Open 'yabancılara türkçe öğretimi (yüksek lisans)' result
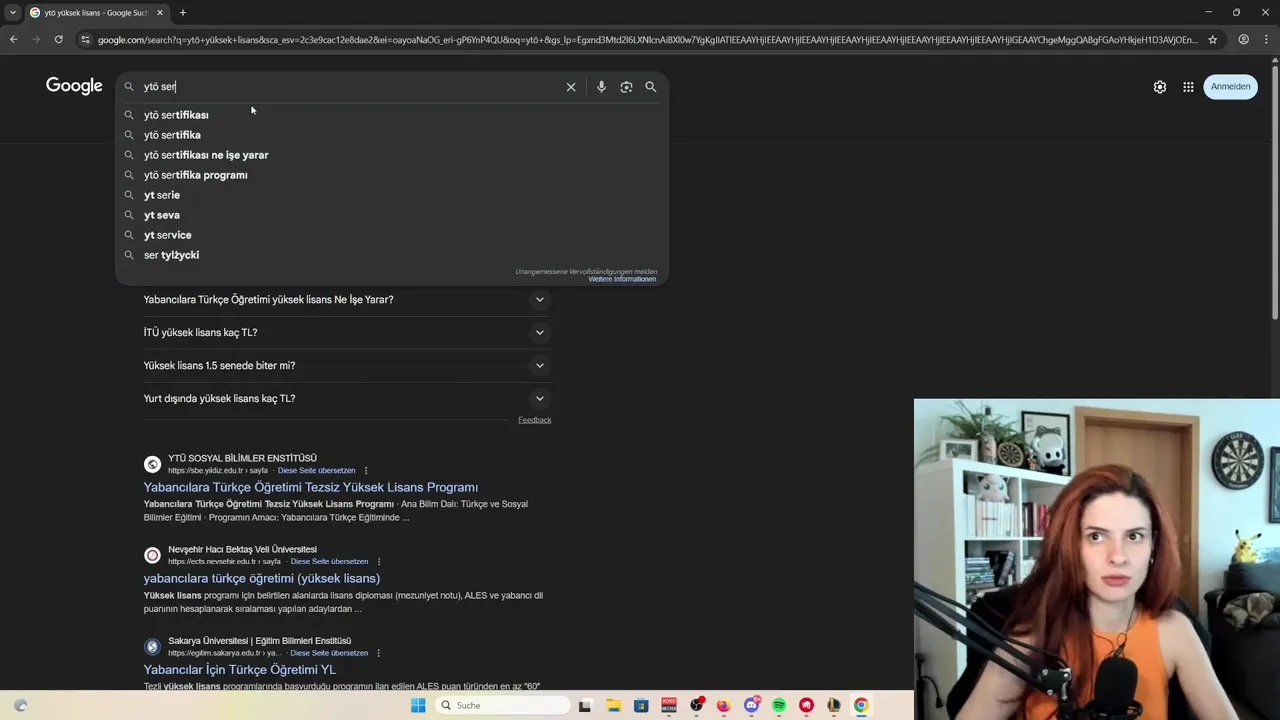Viewport: 1280px width, 720px height. (261, 578)
